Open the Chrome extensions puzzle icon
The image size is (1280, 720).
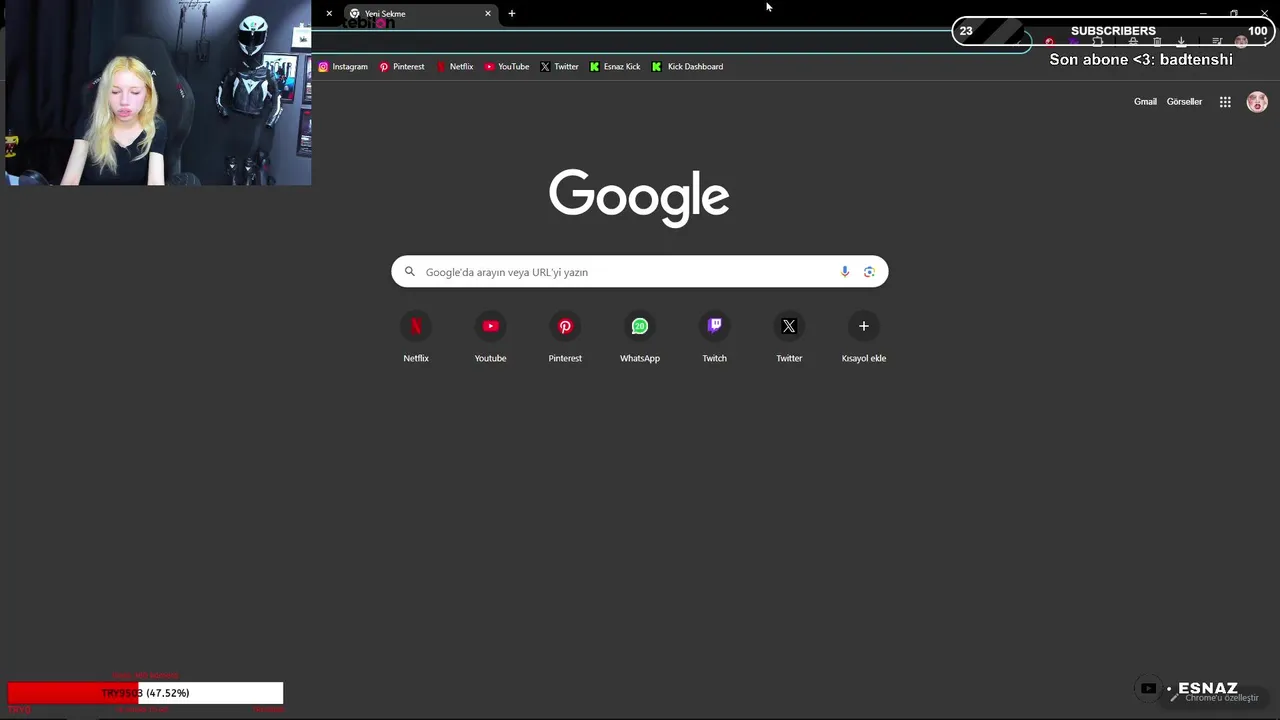[1097, 42]
